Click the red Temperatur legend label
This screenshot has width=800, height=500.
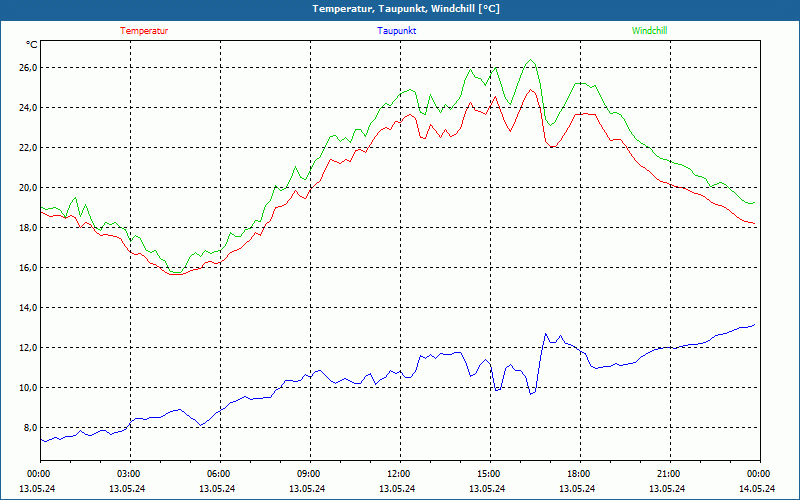(x=144, y=31)
